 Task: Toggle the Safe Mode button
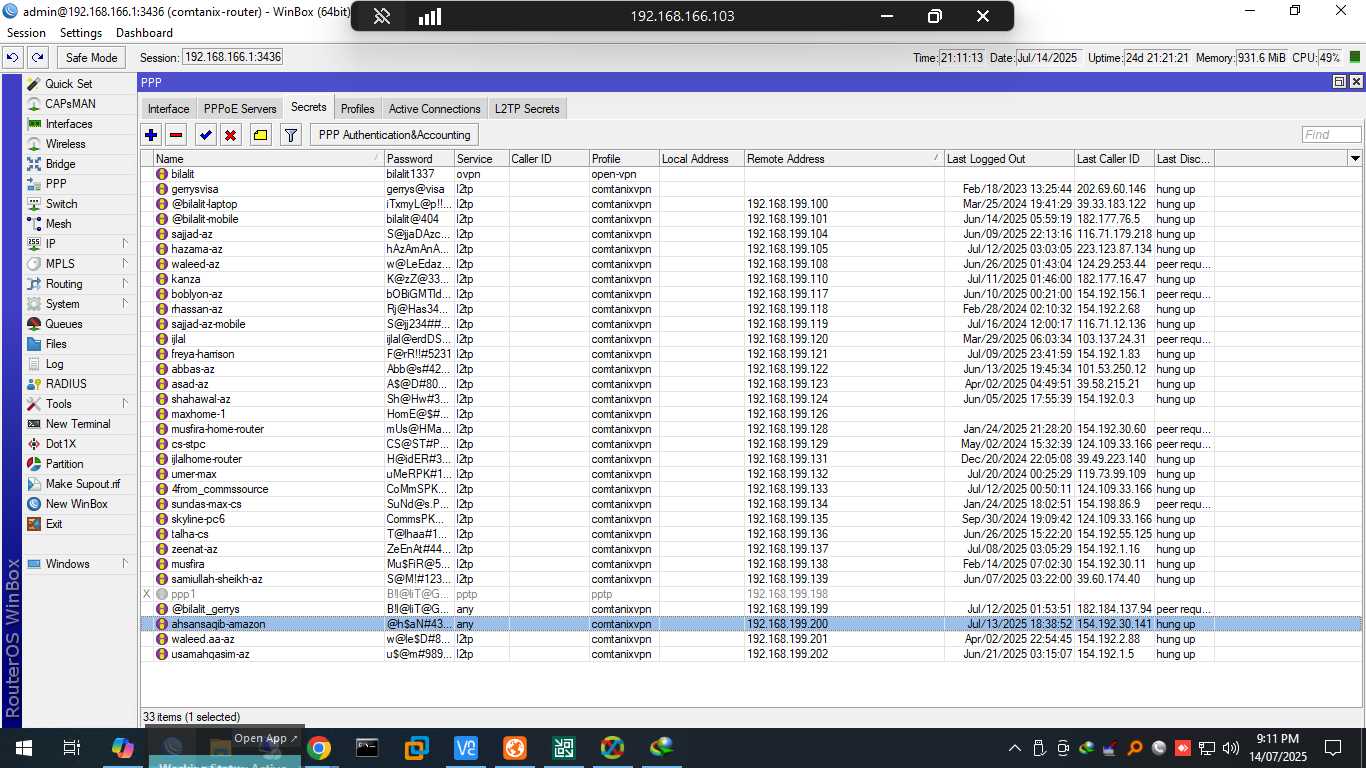91,58
